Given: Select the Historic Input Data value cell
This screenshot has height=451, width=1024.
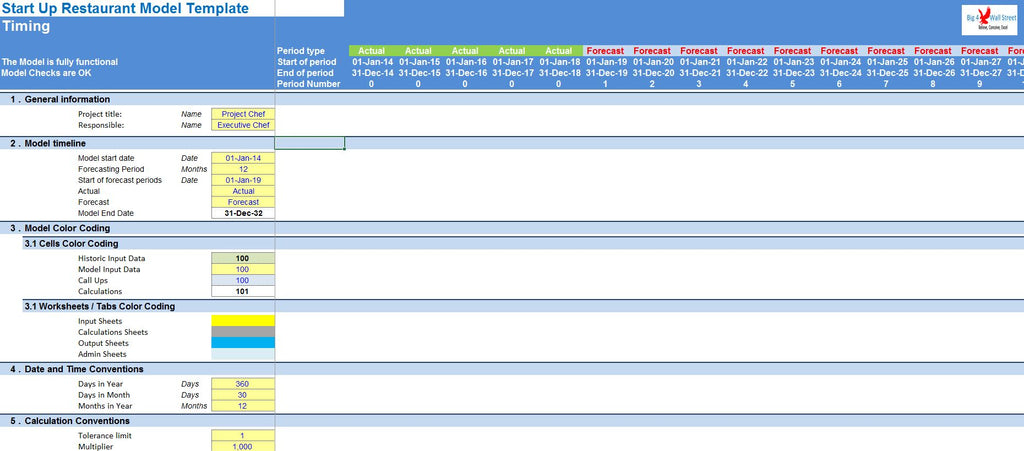Looking at the screenshot, I should pyautogui.click(x=243, y=258).
